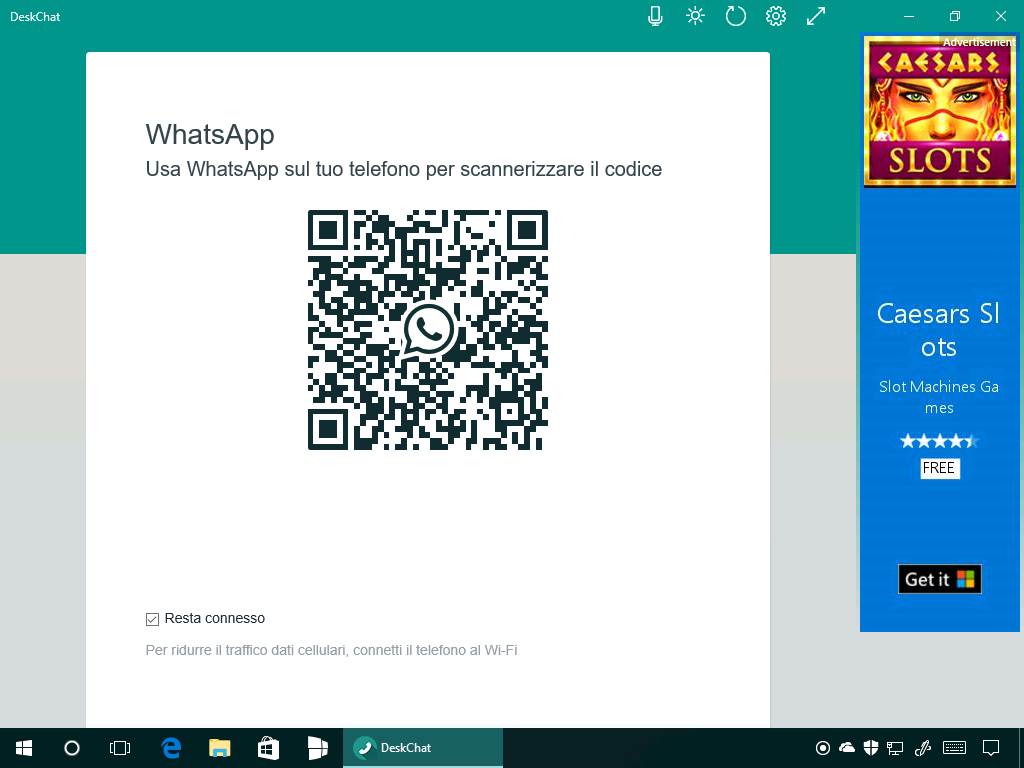Click network connection tray icon
Screen dimensions: 1024x768
click(895, 748)
